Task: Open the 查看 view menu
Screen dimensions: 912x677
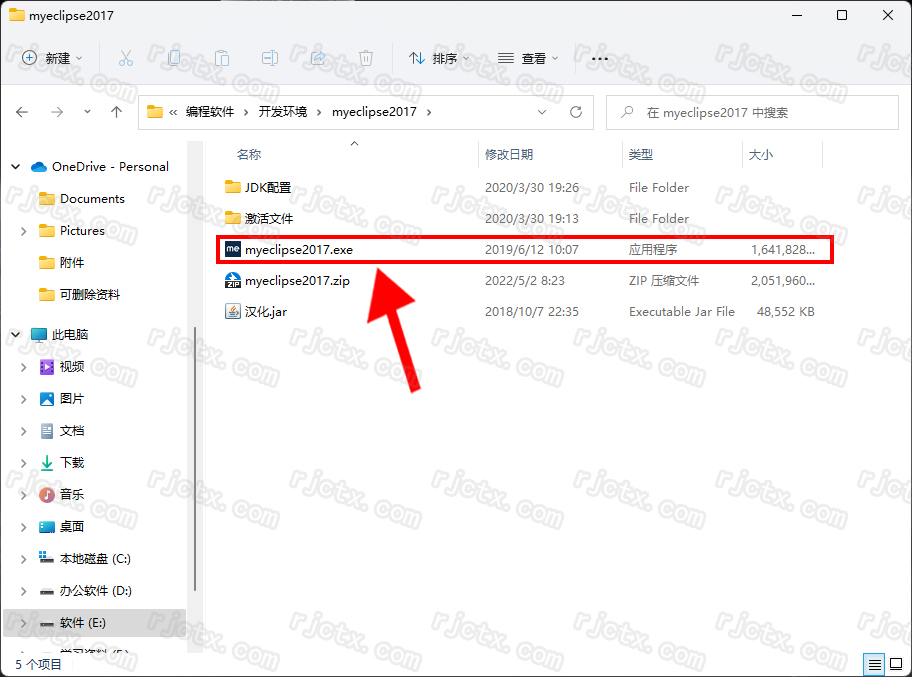Action: pyautogui.click(x=528, y=58)
